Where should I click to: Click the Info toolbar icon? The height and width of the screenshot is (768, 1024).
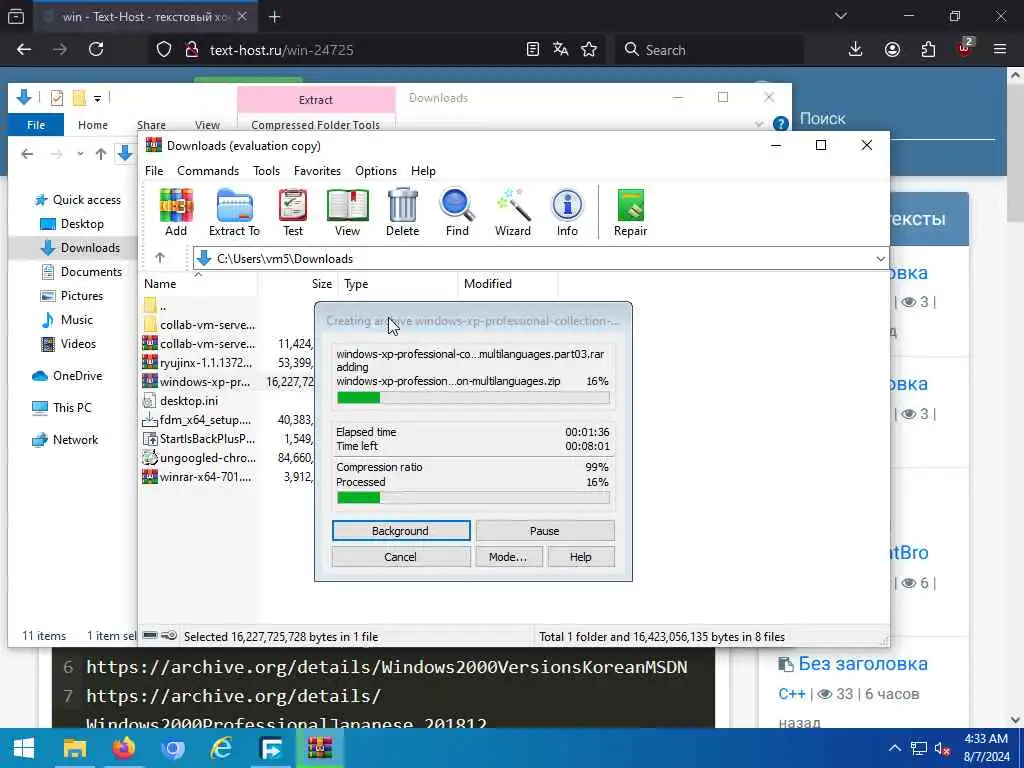[567, 212]
